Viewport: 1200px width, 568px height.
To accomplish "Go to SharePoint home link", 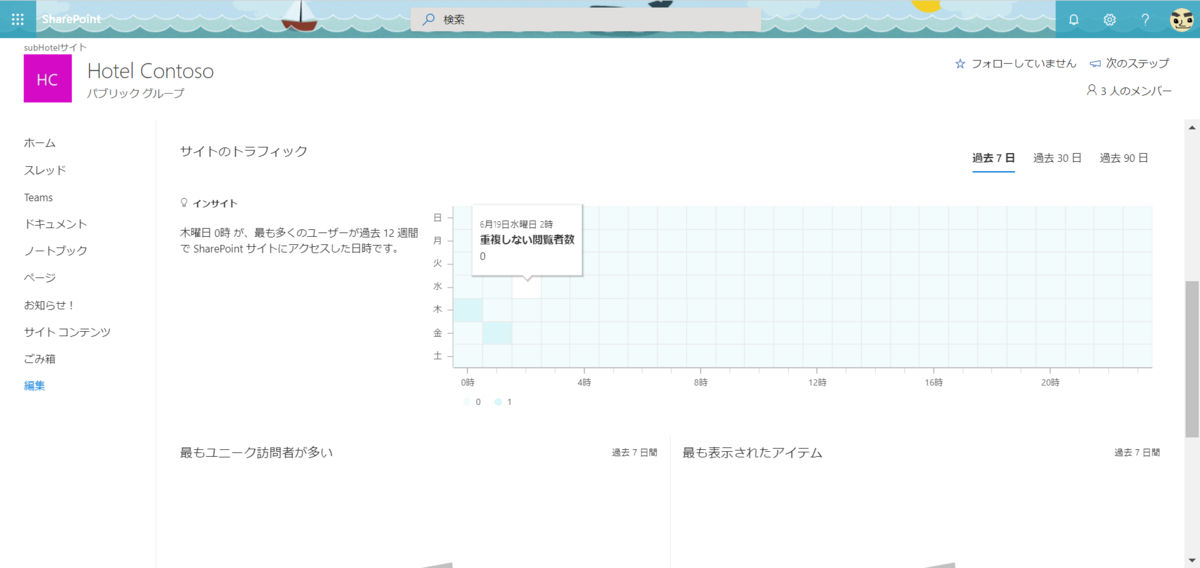I will click(71, 19).
